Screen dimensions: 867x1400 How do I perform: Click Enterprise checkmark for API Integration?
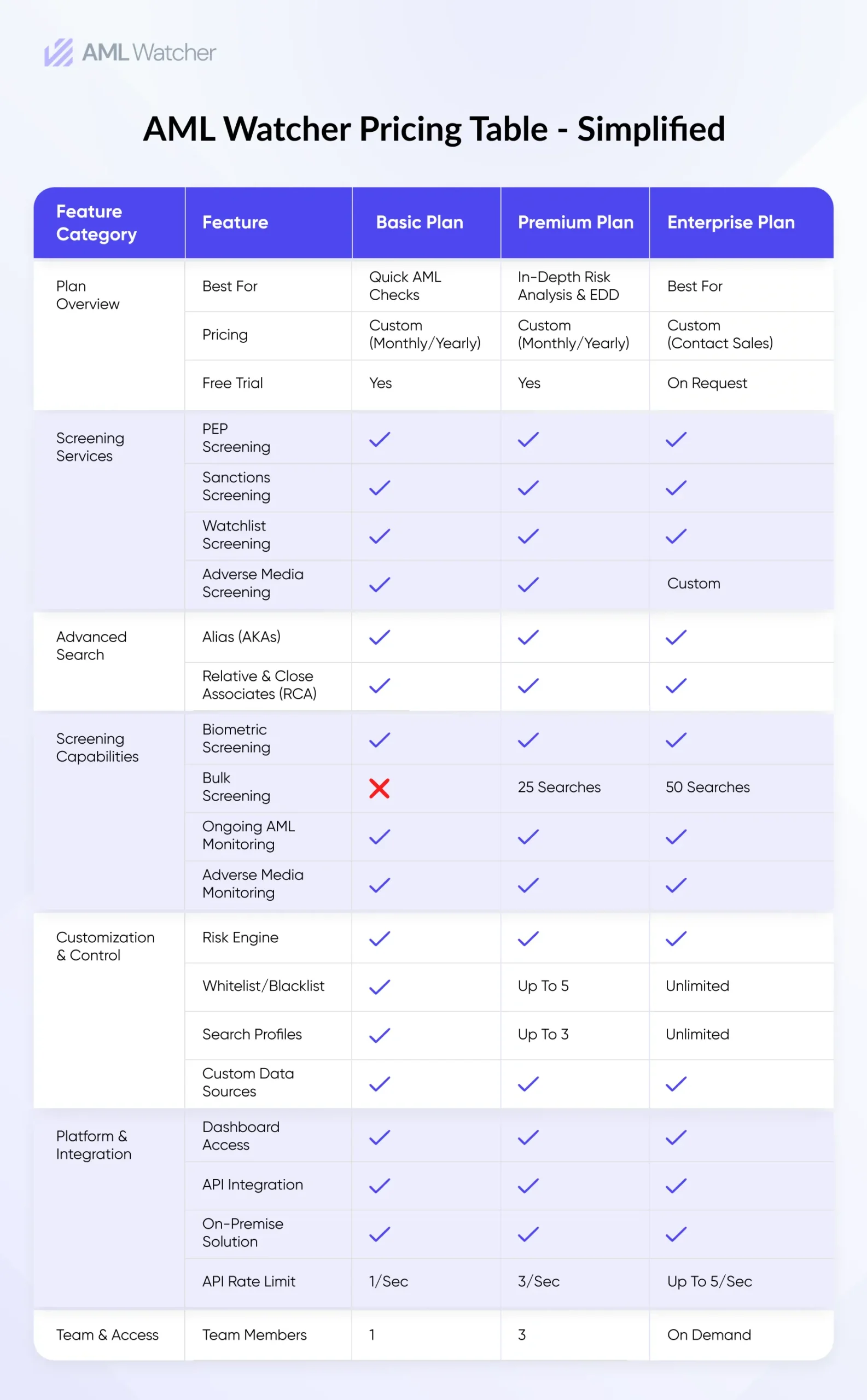(x=676, y=1186)
